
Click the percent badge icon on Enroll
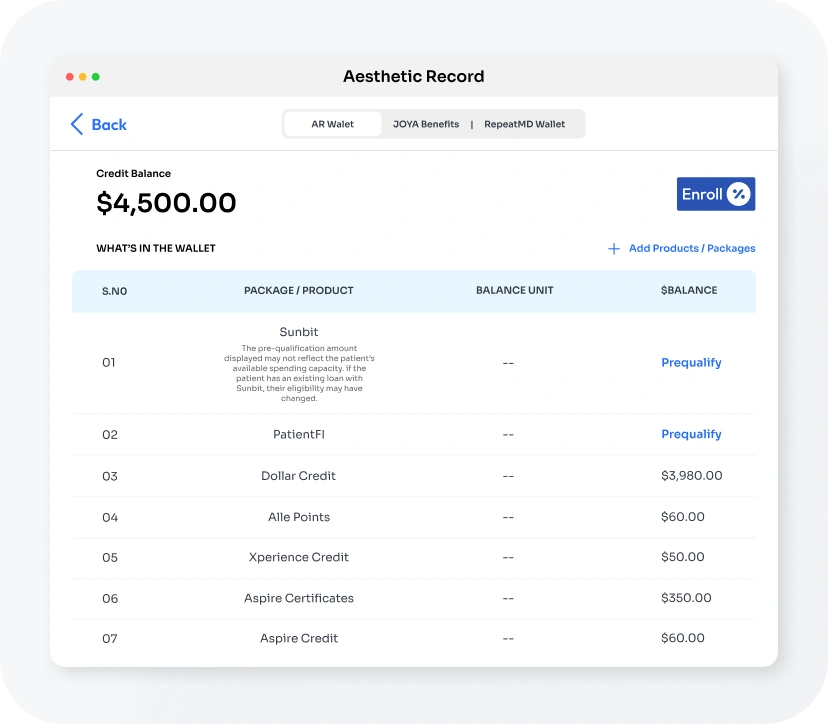(x=739, y=194)
